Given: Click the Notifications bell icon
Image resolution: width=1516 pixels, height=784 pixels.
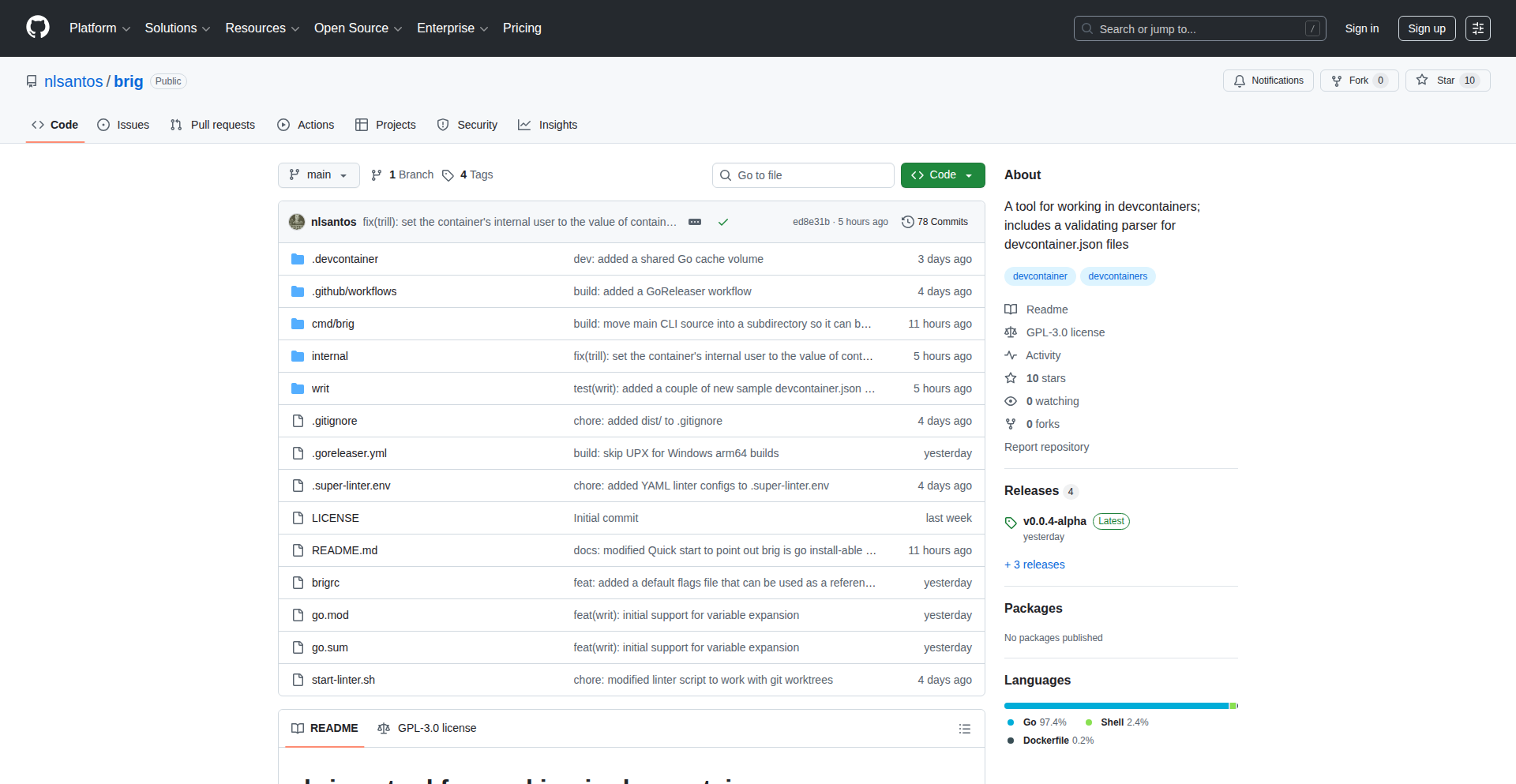Looking at the screenshot, I should click(1240, 81).
